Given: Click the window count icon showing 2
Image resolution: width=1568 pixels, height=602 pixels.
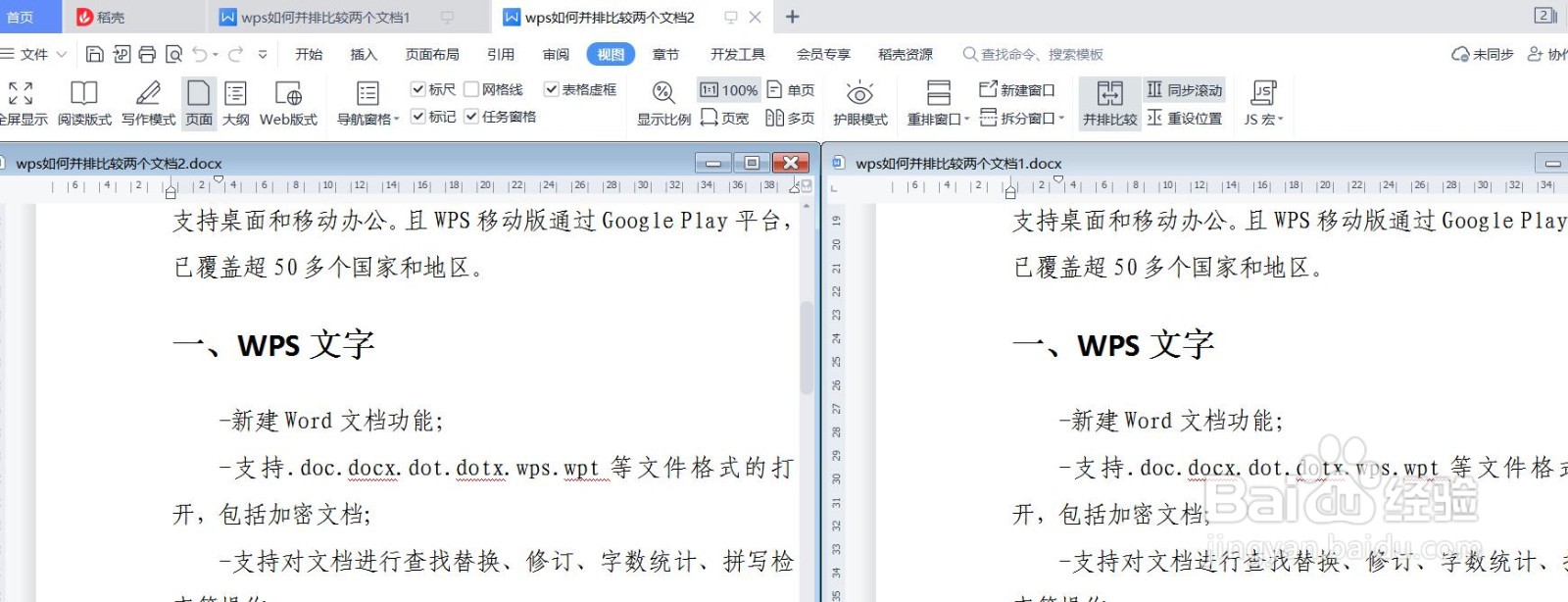Looking at the screenshot, I should (1545, 15).
